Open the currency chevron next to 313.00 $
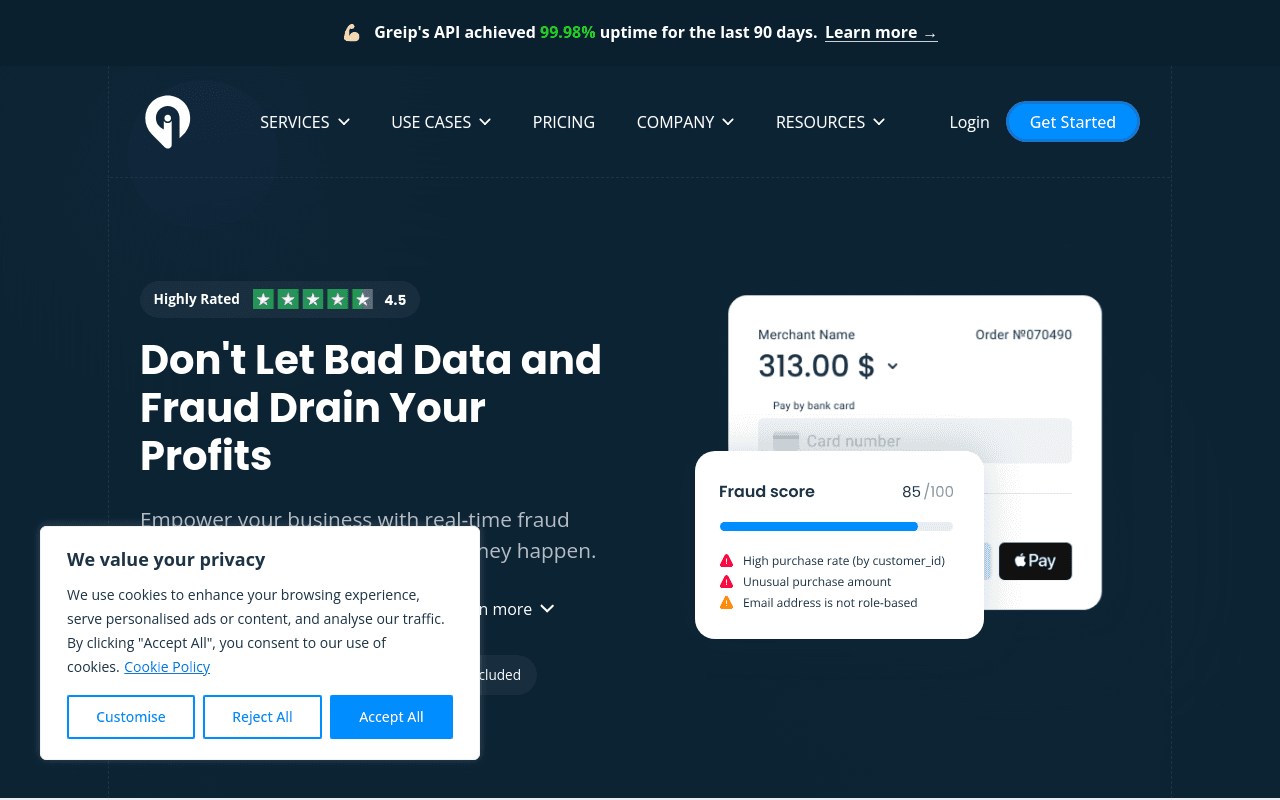 pyautogui.click(x=893, y=367)
